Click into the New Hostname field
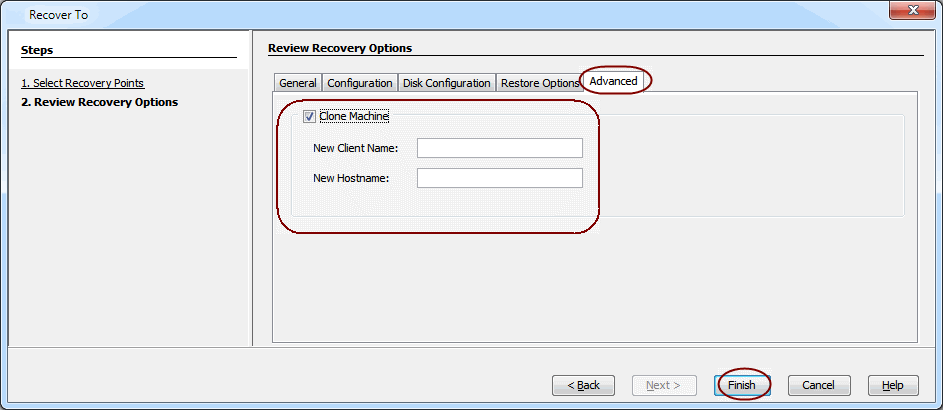The width and height of the screenshot is (943, 410). (499, 178)
